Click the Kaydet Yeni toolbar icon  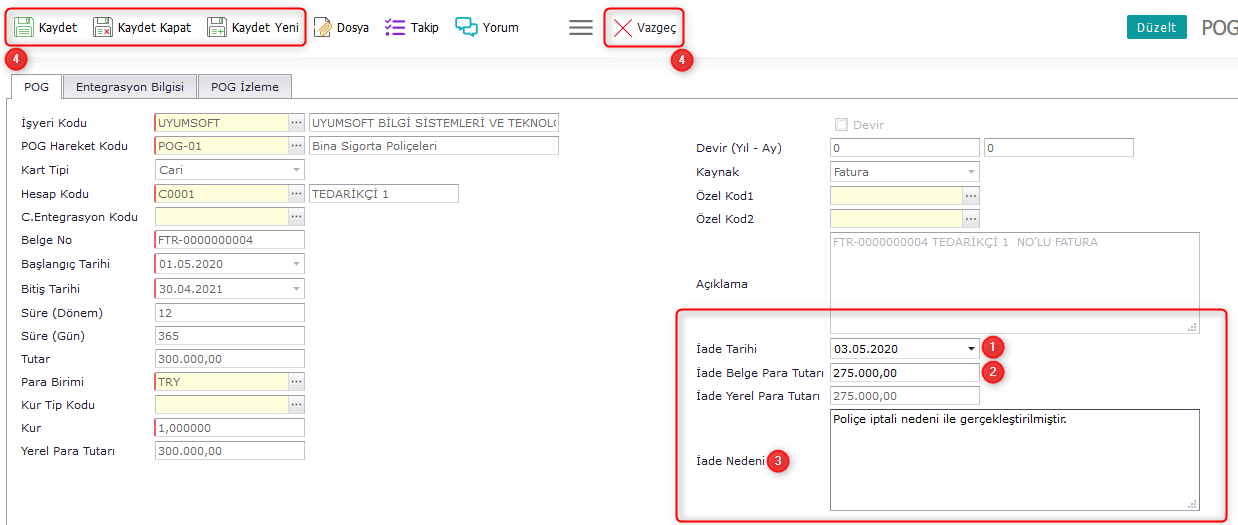click(x=217, y=28)
